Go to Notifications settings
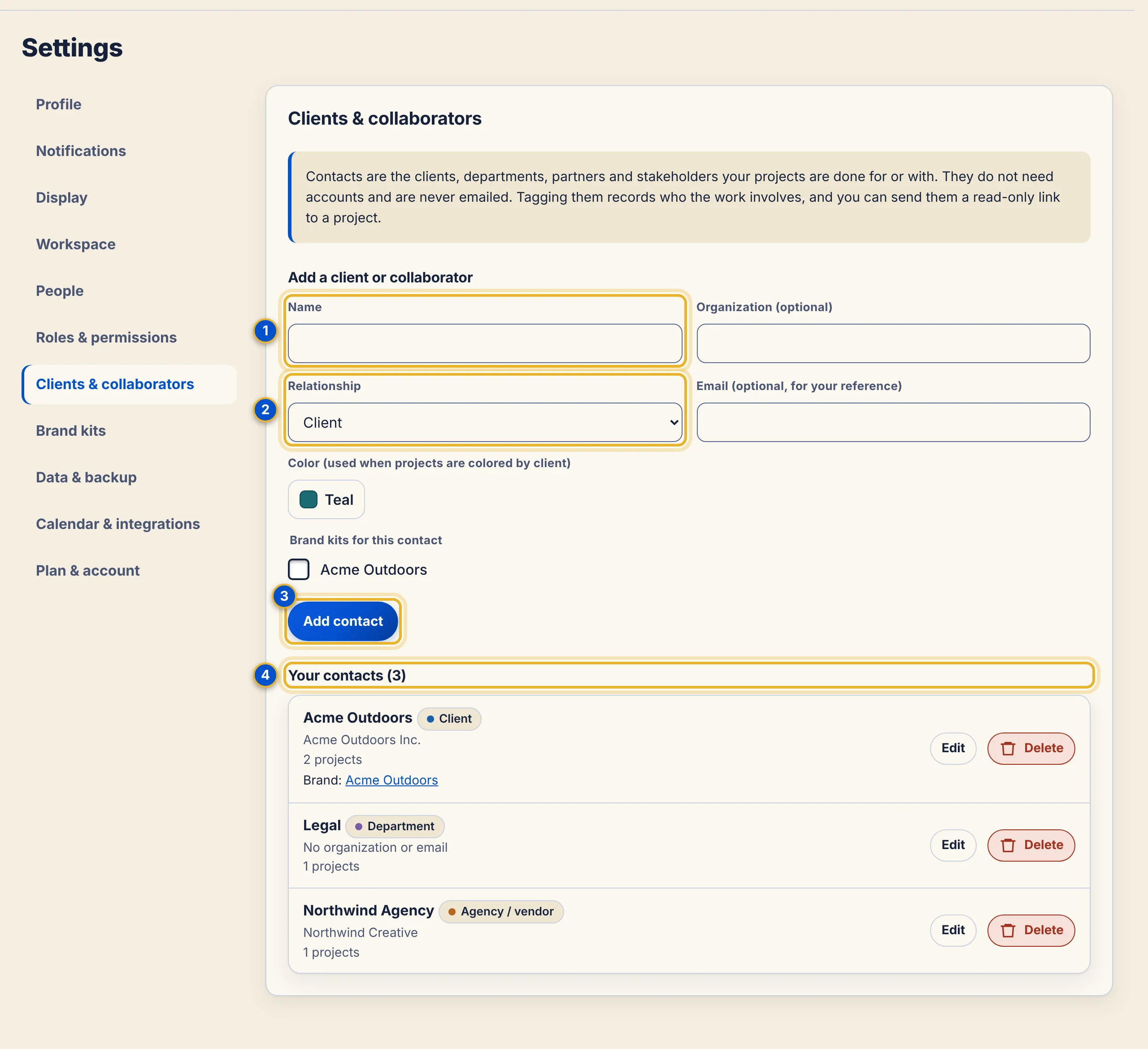Screen dimensions: 1148x1049 [81, 151]
